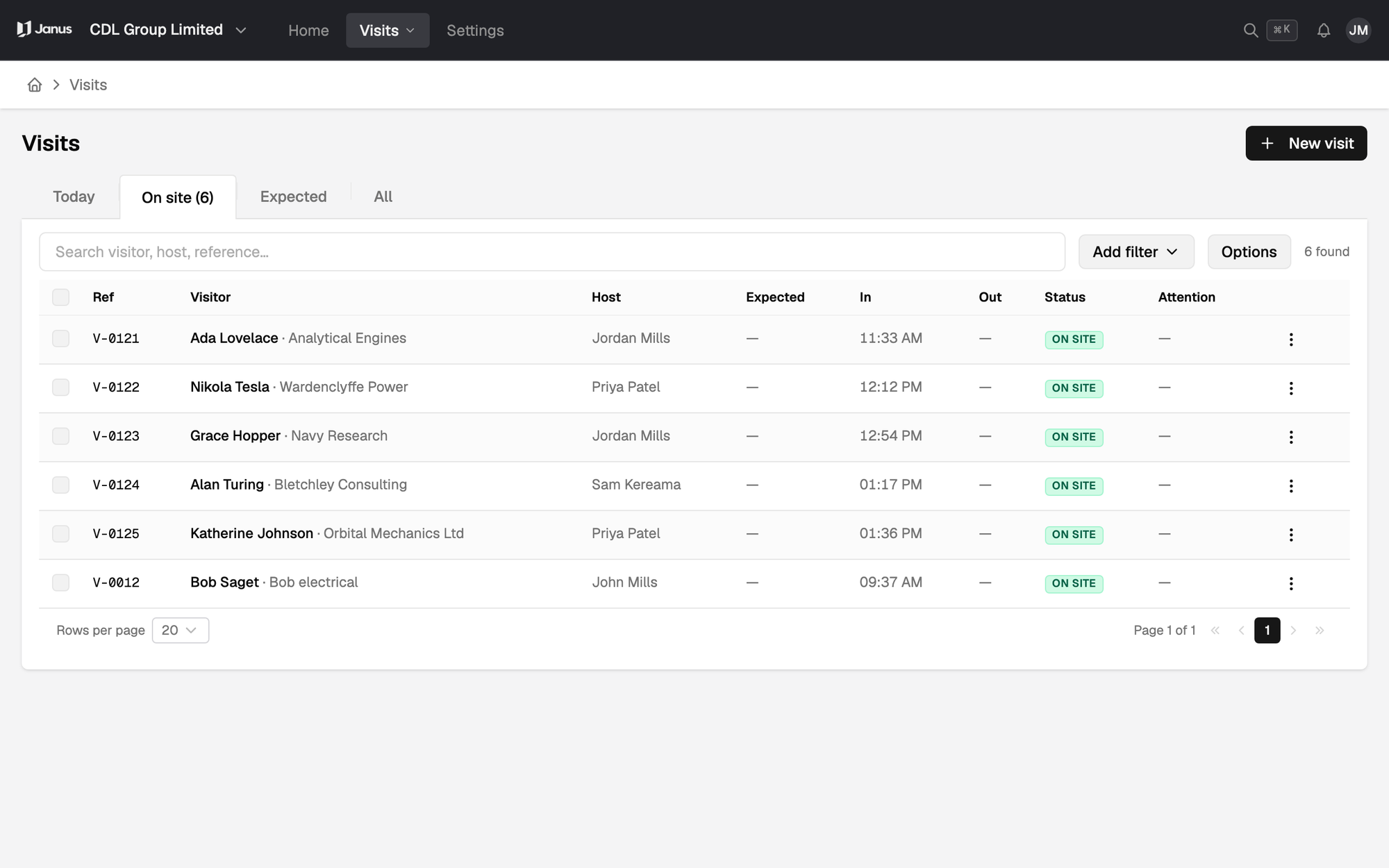Click the Katherine Johnson visitor name

tap(251, 533)
